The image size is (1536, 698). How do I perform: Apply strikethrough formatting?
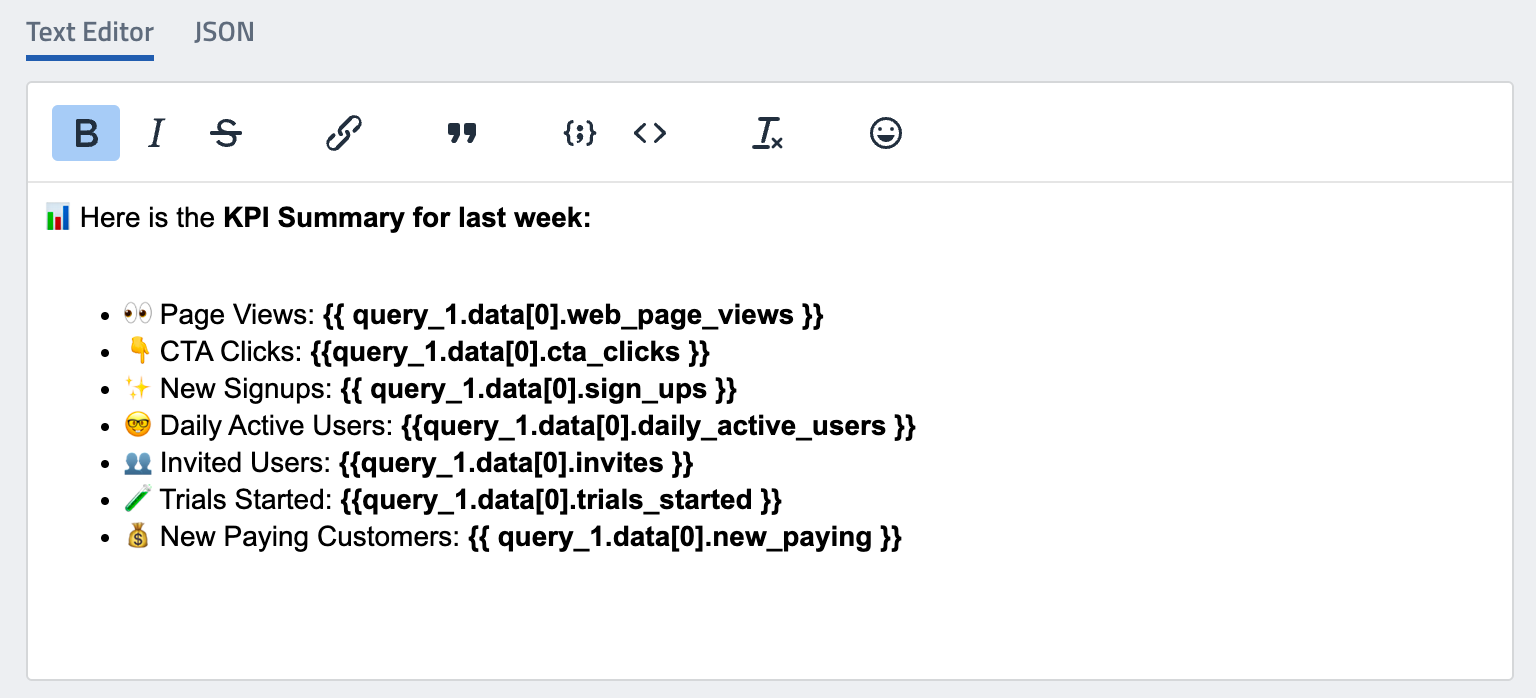226,133
